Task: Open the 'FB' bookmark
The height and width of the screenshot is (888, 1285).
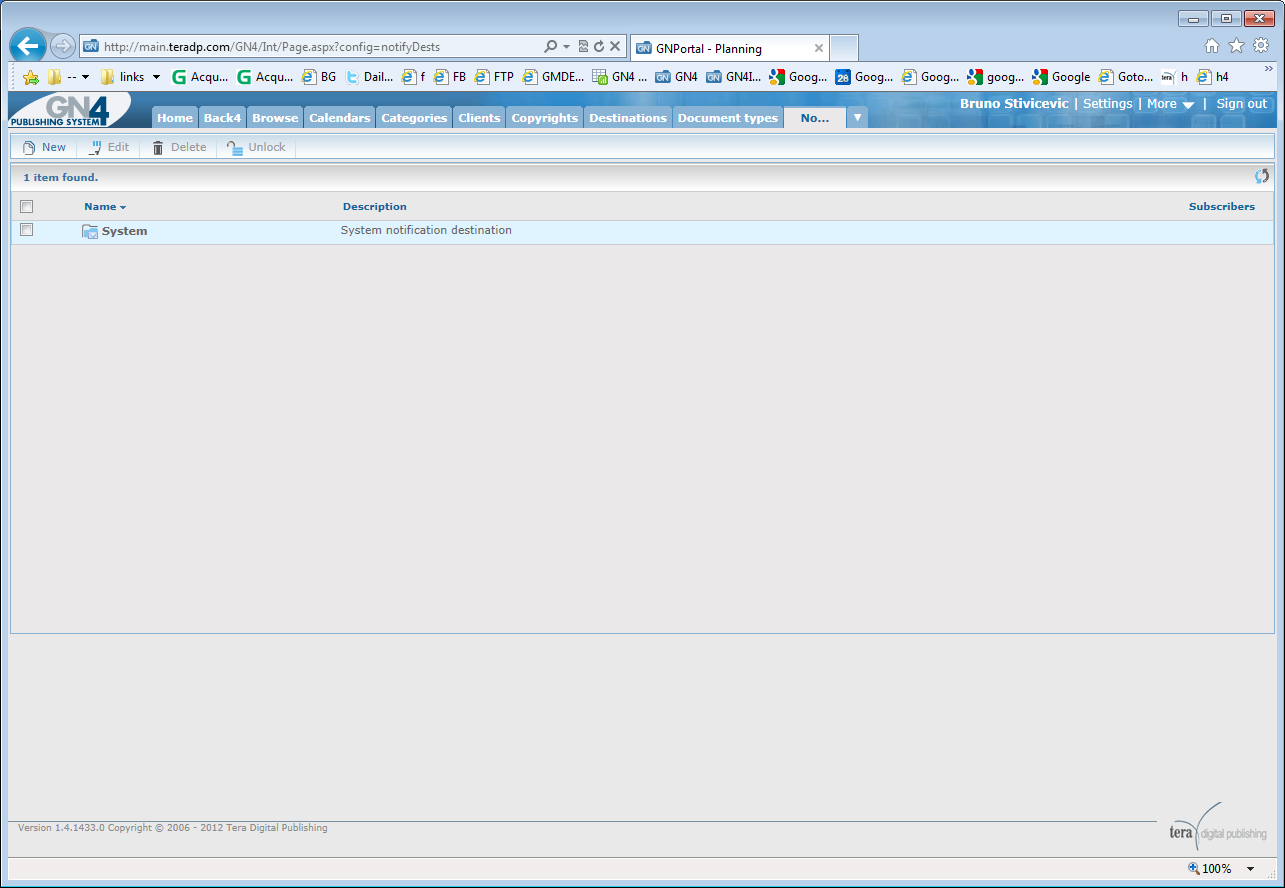Action: [450, 77]
